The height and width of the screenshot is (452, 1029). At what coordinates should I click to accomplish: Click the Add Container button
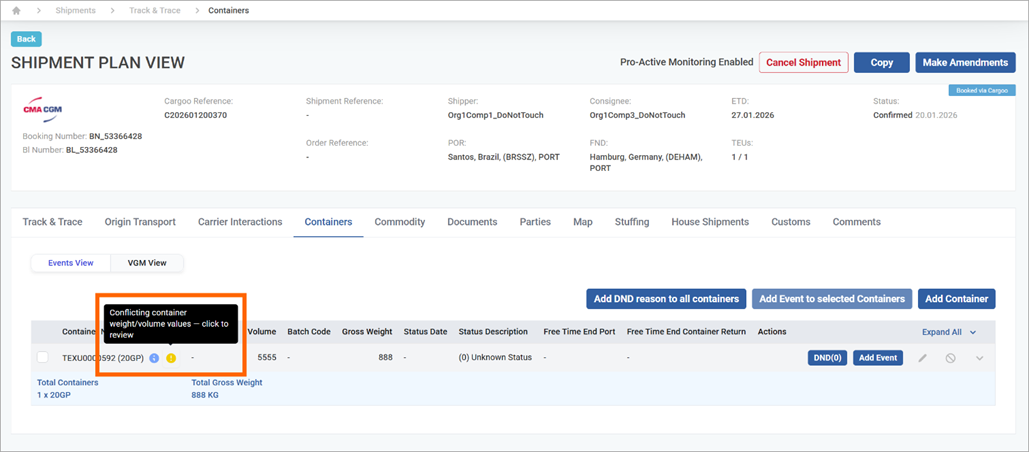[956, 298]
